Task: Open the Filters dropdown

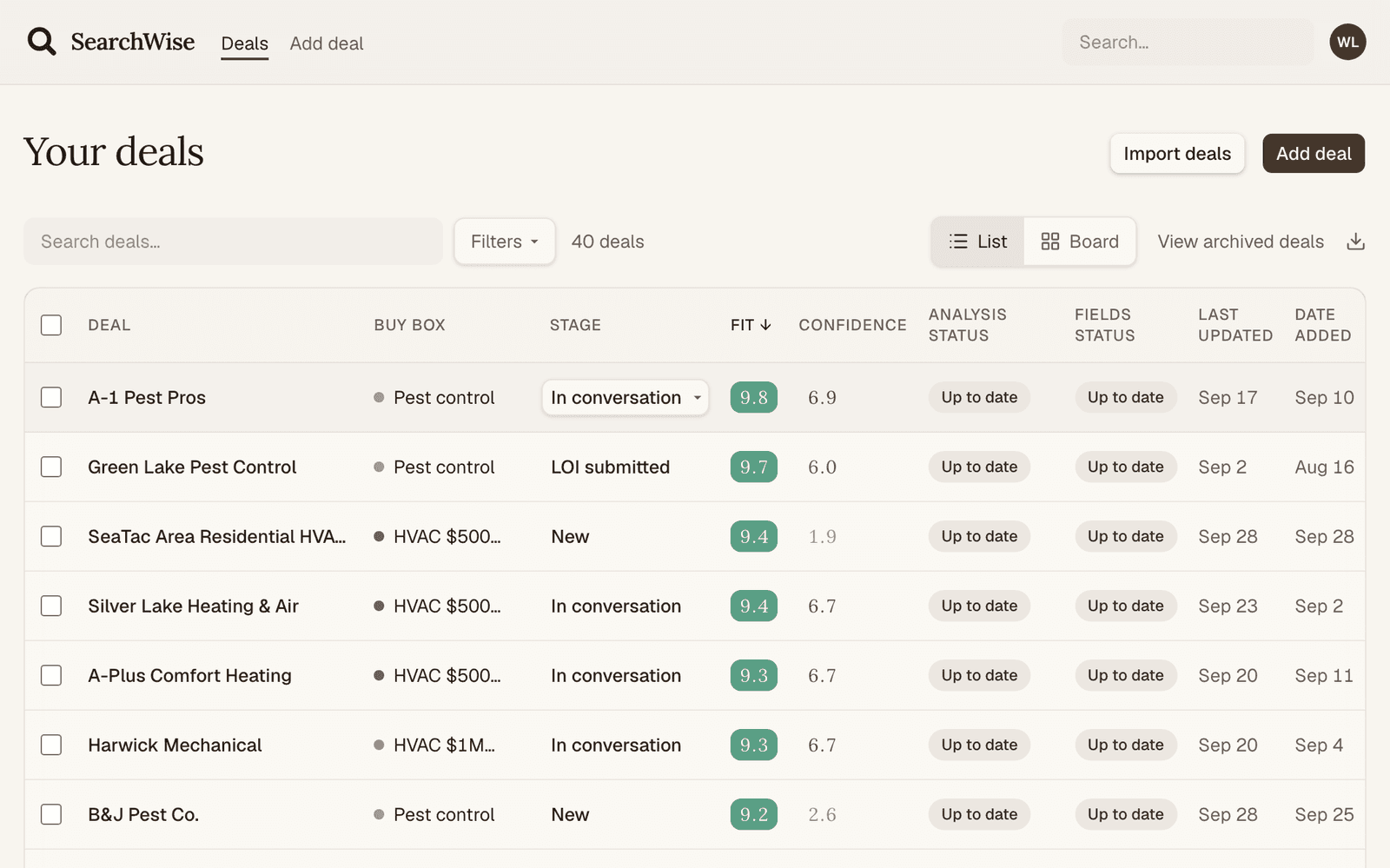Action: 504,242
